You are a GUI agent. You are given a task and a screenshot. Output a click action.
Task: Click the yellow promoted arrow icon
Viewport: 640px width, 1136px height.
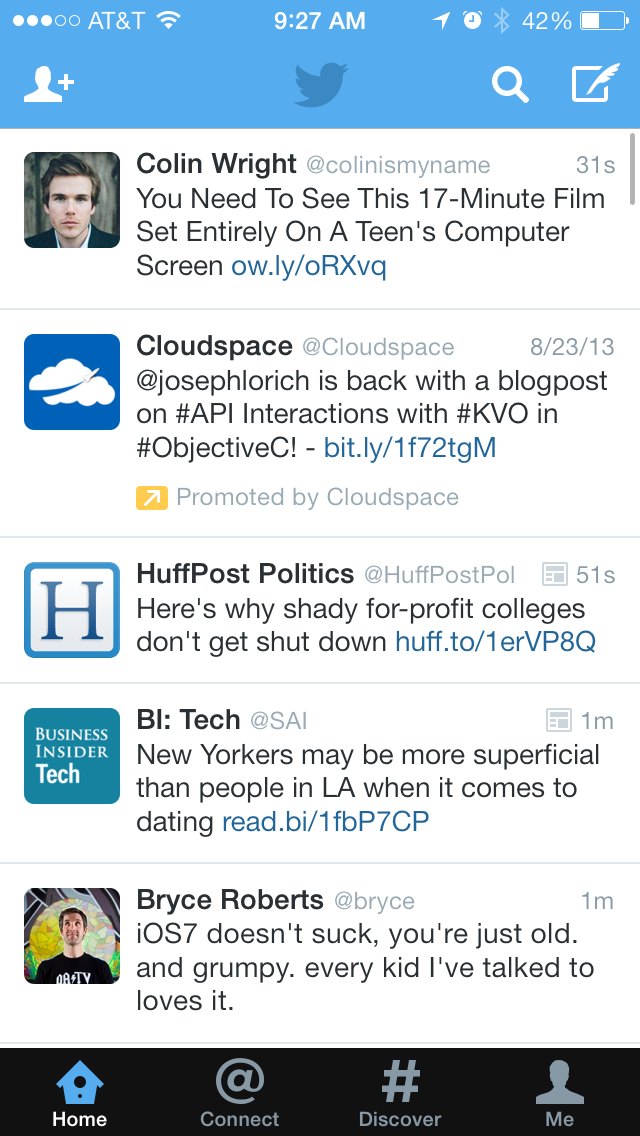pyautogui.click(x=151, y=498)
